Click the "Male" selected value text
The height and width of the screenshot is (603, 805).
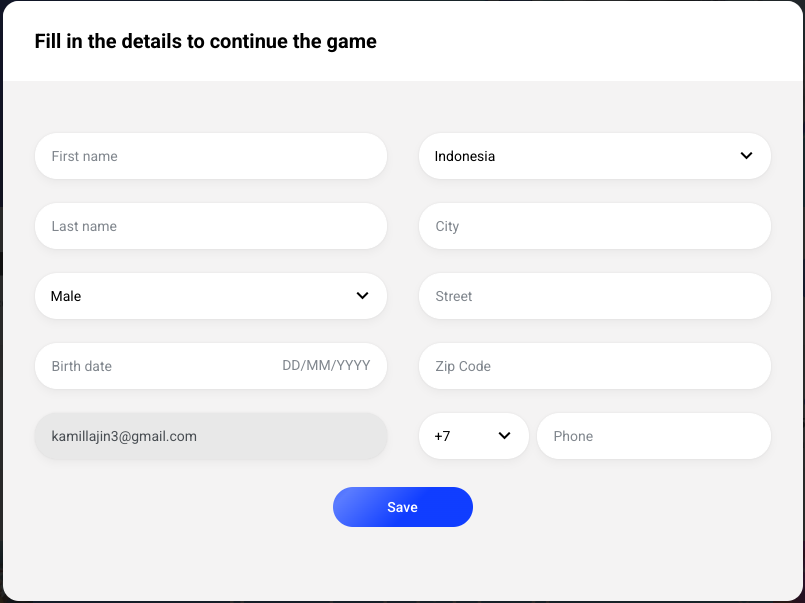66,296
